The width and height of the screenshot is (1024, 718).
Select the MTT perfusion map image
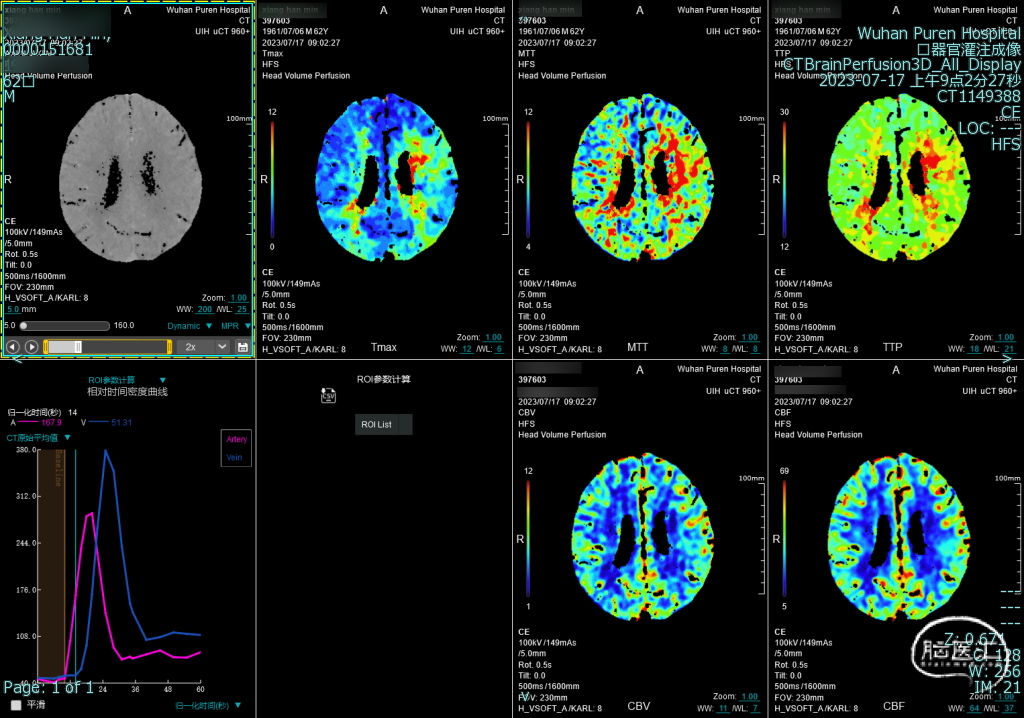pos(643,178)
